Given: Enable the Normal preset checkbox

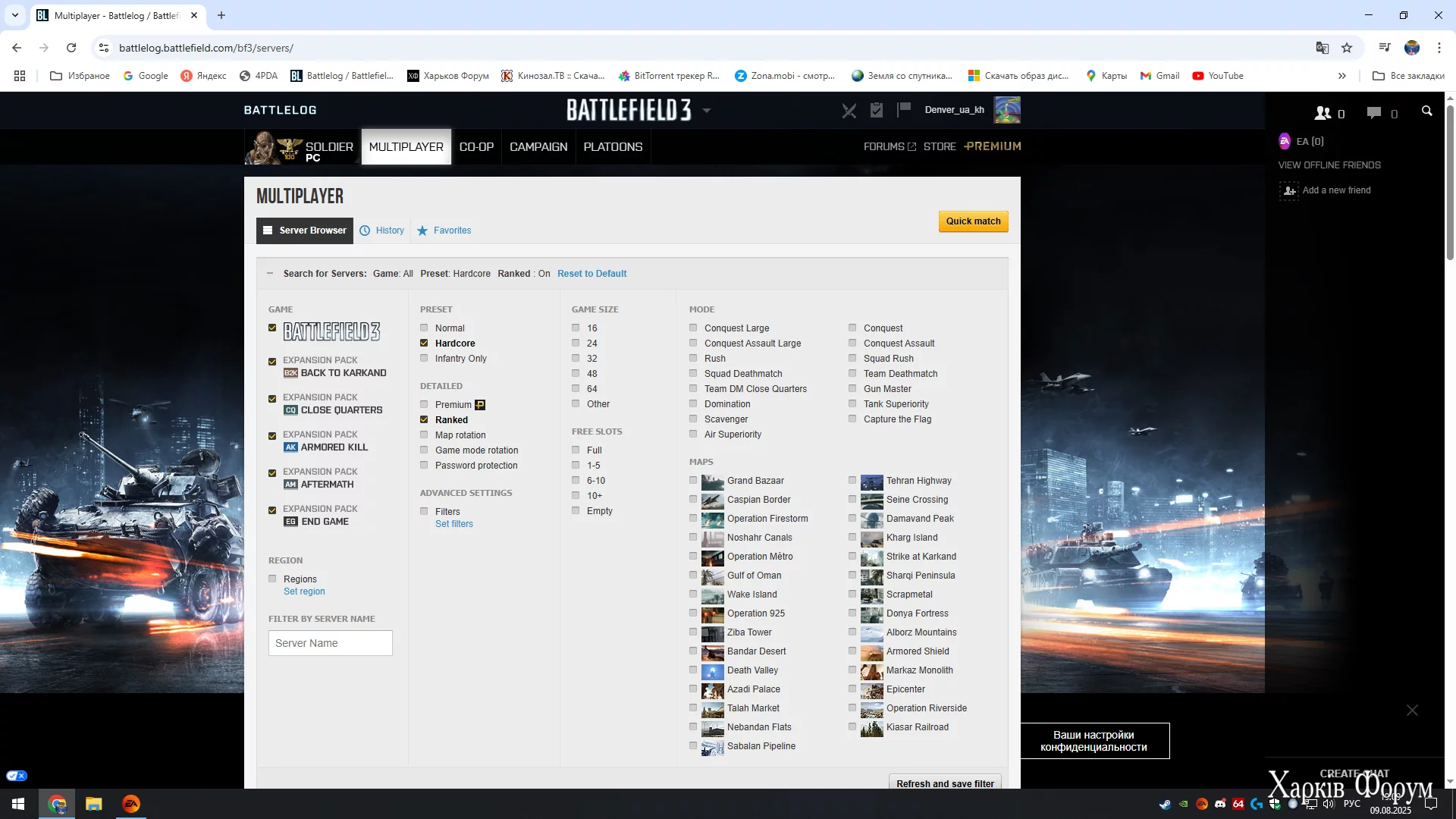Looking at the screenshot, I should click(x=425, y=328).
